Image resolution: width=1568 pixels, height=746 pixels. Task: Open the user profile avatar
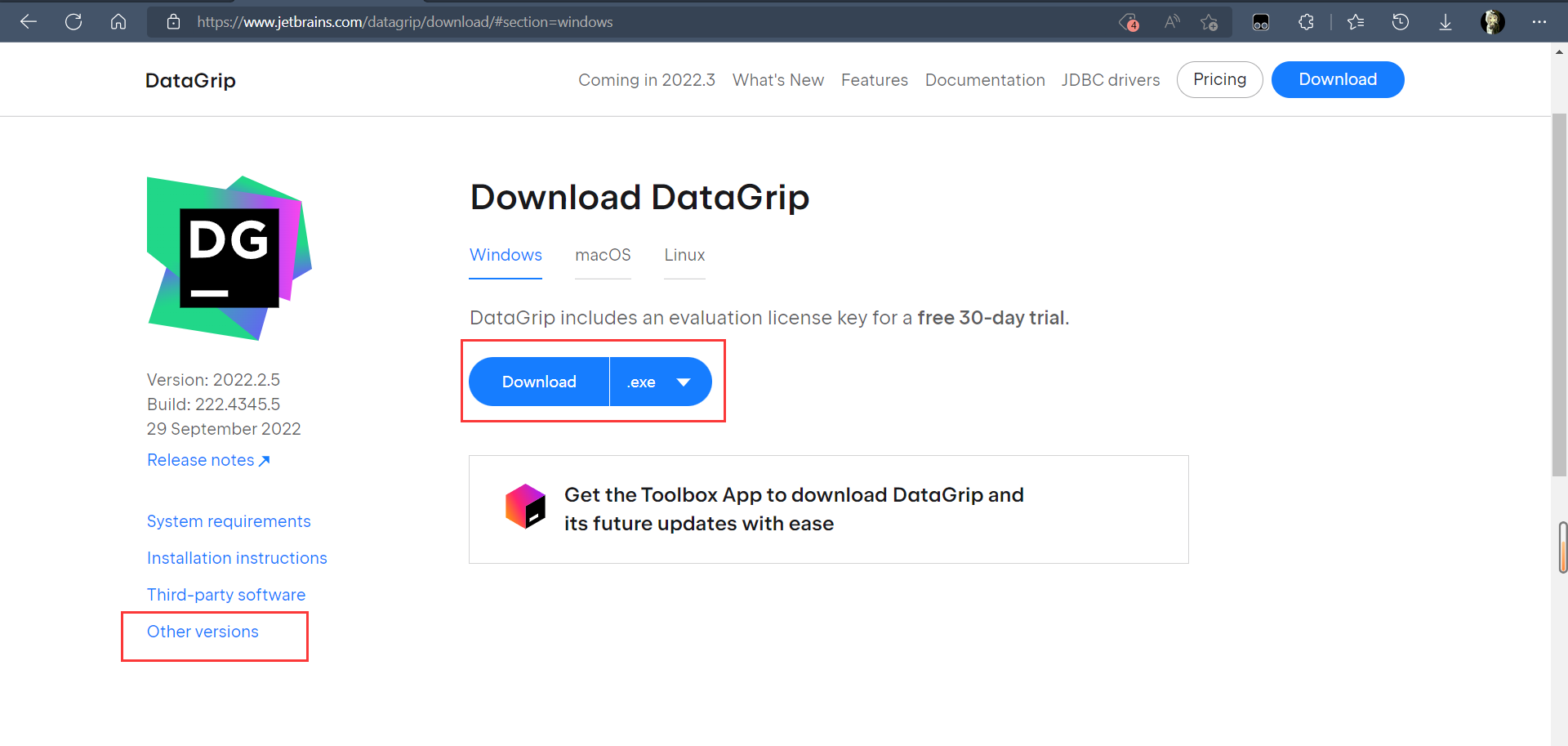[x=1493, y=22]
